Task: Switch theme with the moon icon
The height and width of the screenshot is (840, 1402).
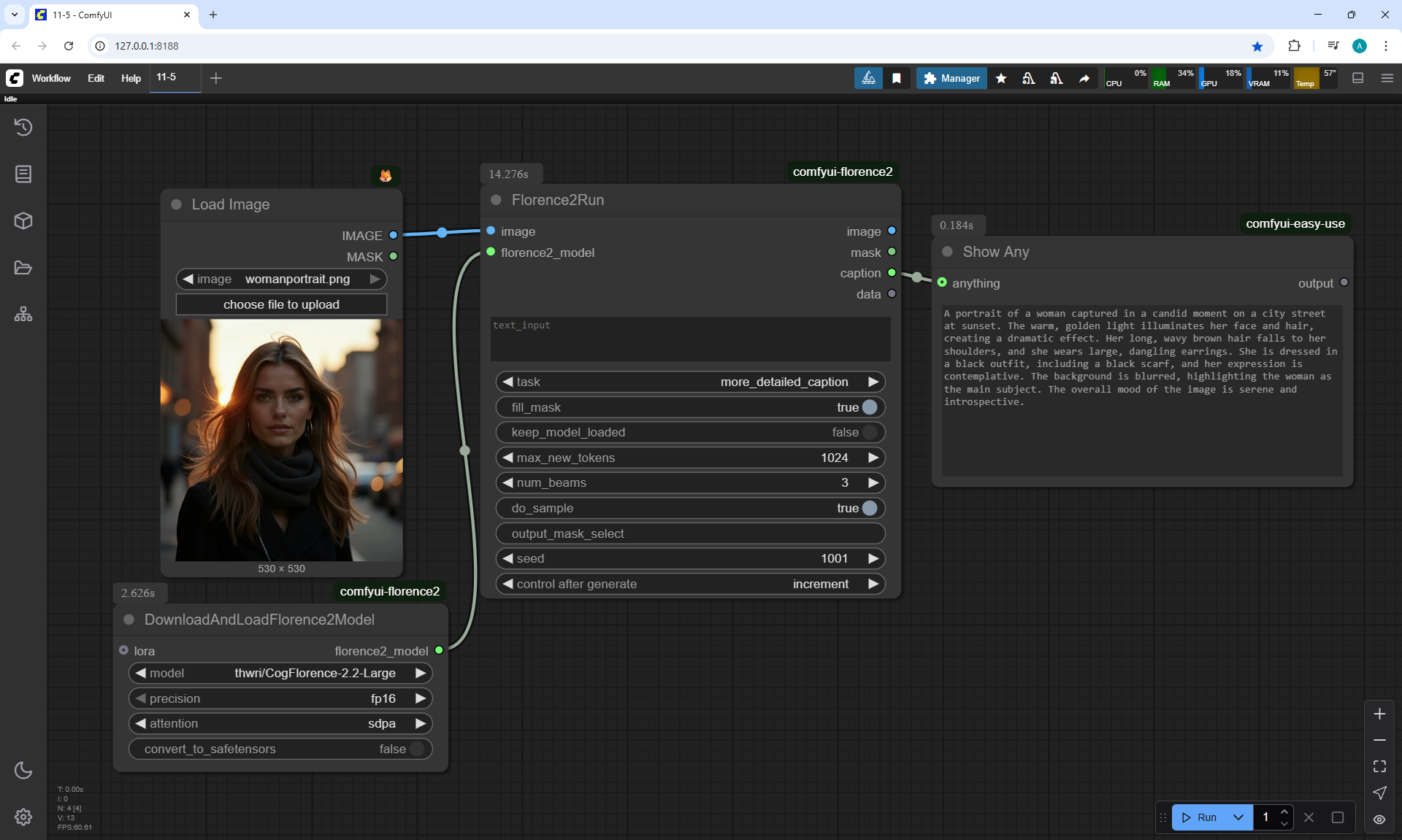Action: click(23, 770)
